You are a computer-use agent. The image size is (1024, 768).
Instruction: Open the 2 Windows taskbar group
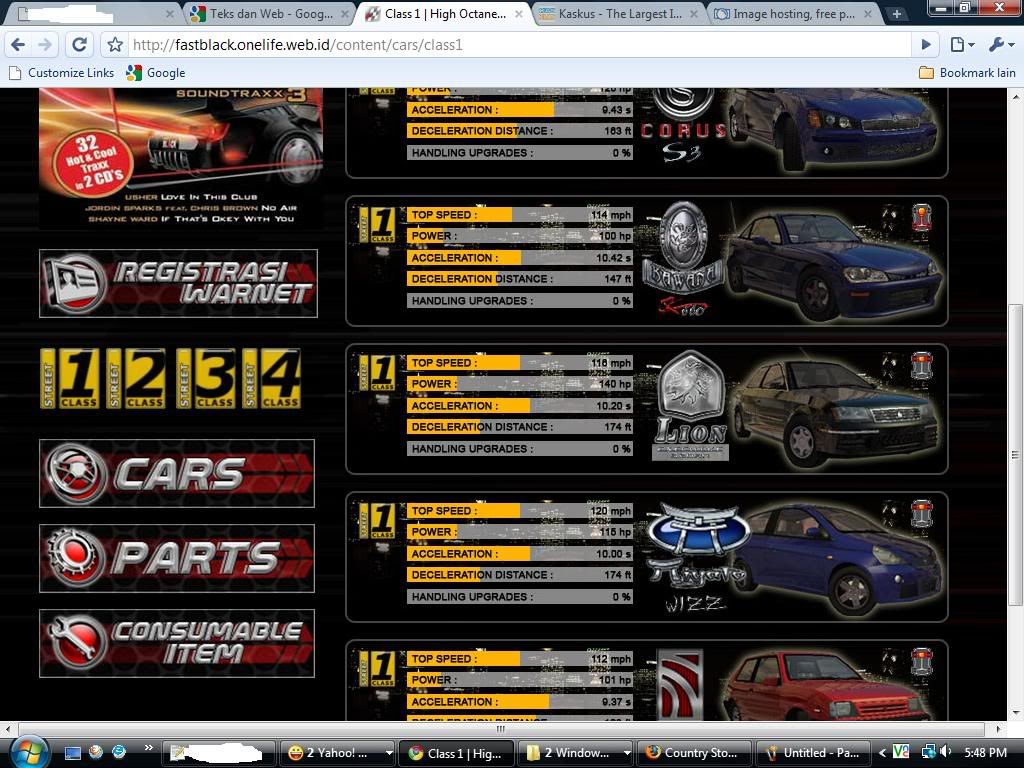[x=575, y=753]
